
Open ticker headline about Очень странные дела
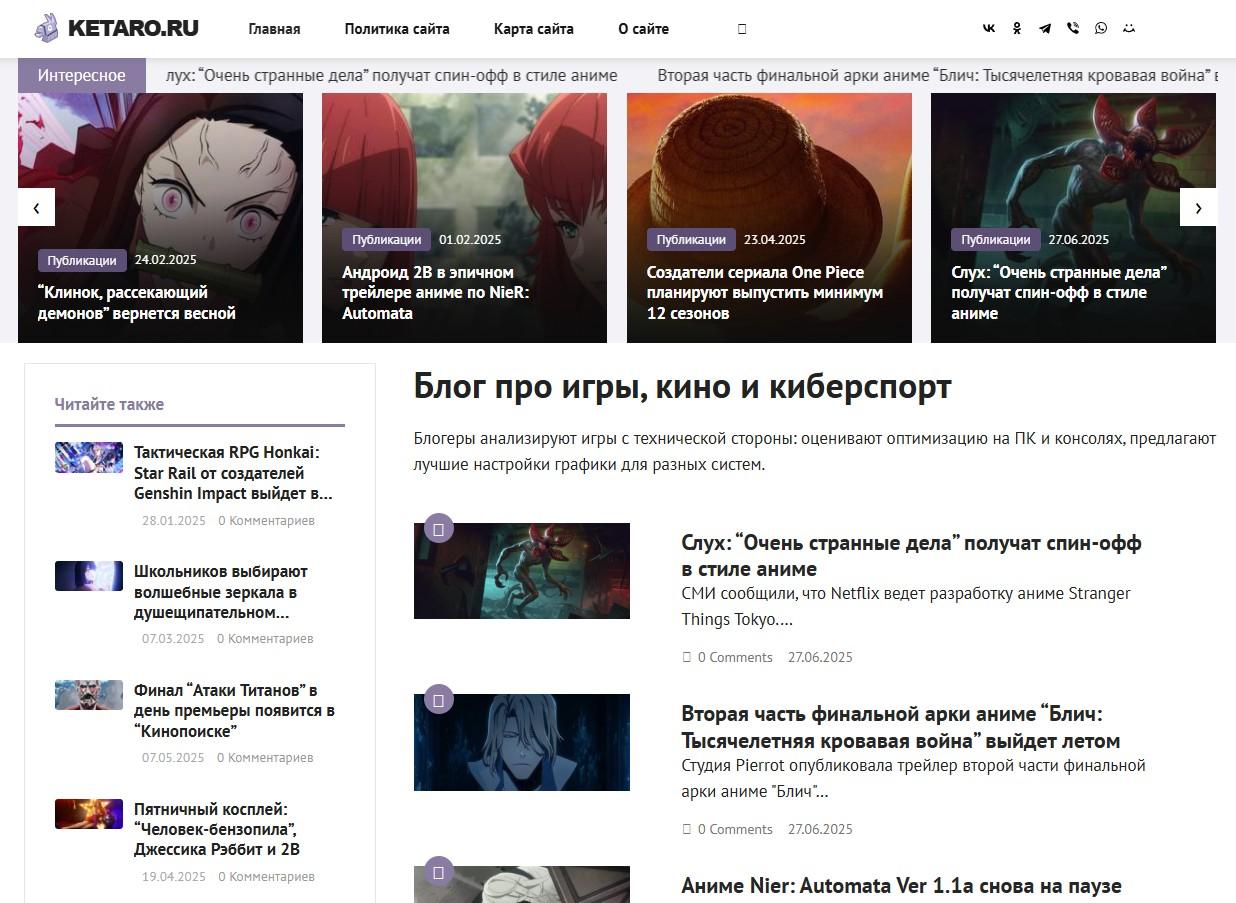[x=392, y=75]
